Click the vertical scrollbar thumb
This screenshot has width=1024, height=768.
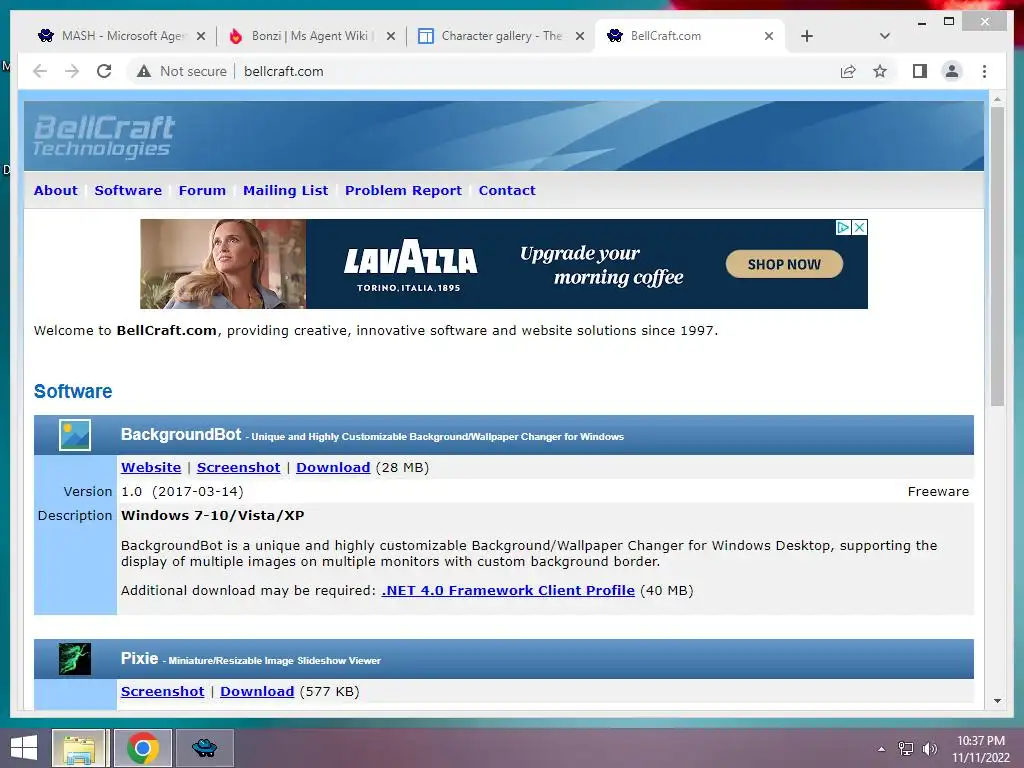click(x=997, y=257)
